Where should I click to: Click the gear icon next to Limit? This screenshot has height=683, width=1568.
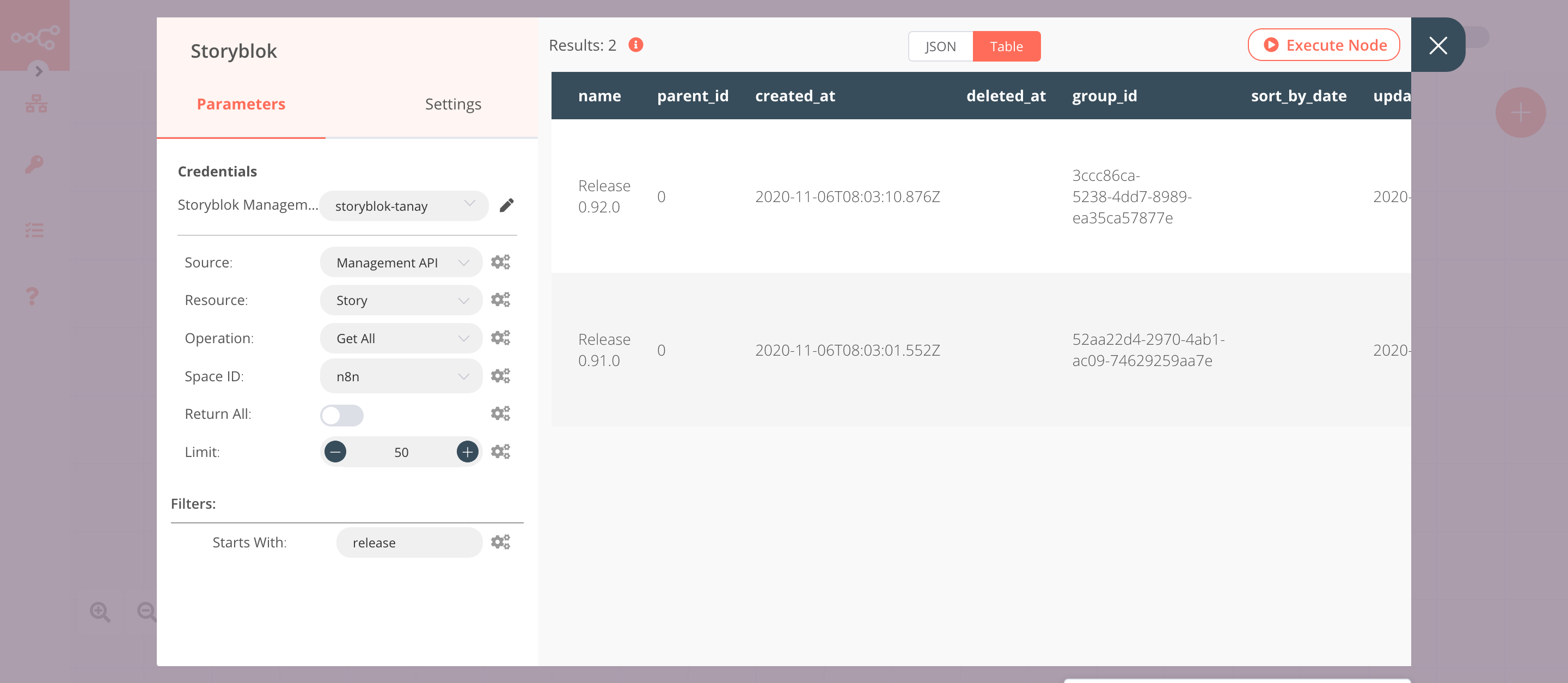coord(500,452)
